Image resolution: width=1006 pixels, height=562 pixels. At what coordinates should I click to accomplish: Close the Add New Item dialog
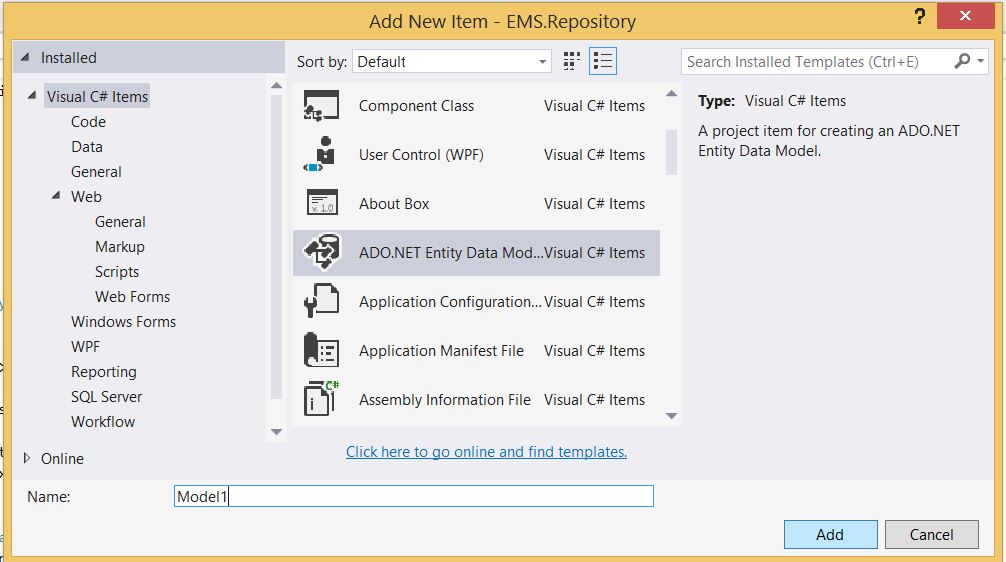[966, 15]
